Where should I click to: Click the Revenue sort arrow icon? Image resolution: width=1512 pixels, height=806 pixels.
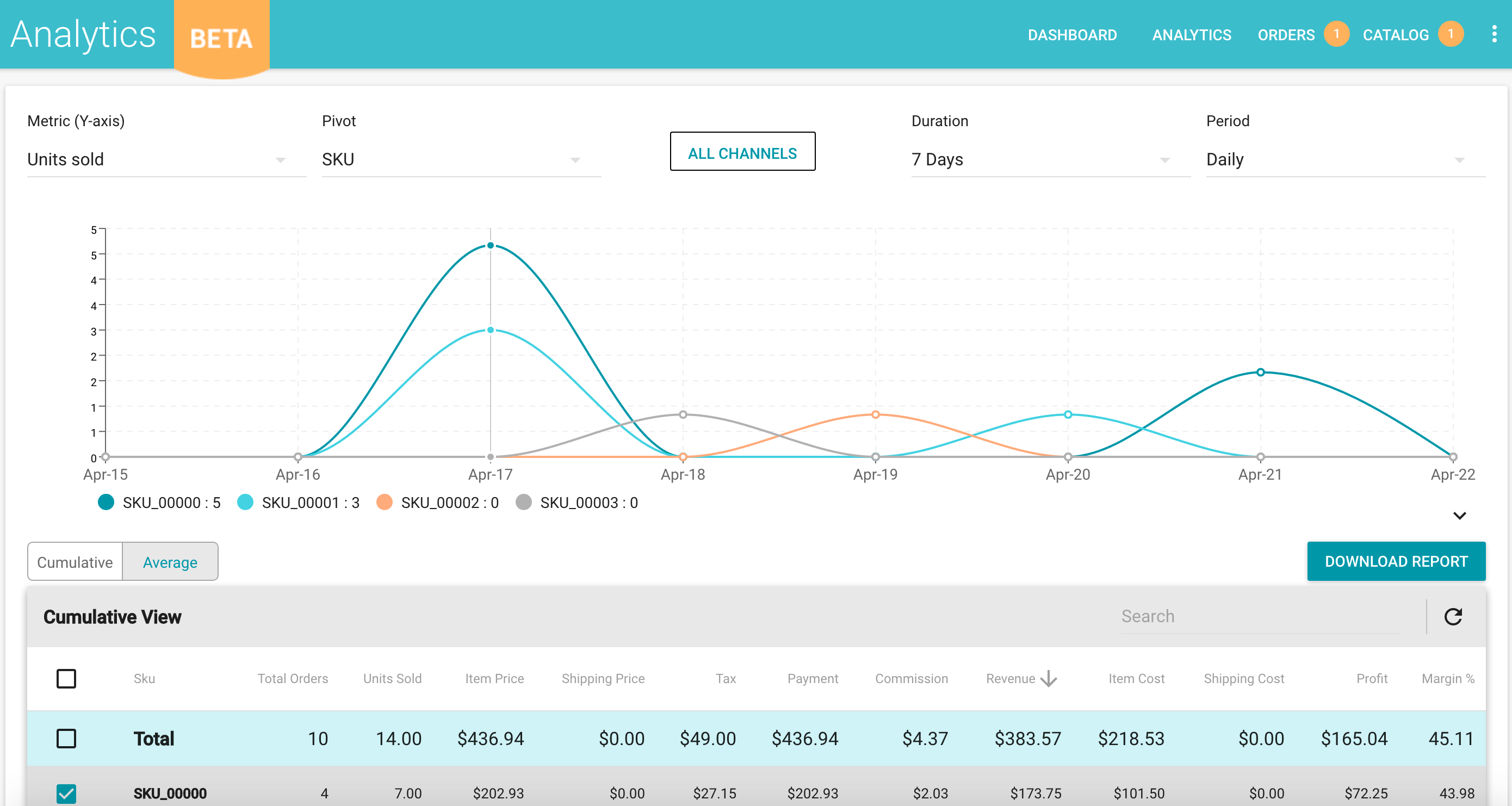click(x=1048, y=679)
